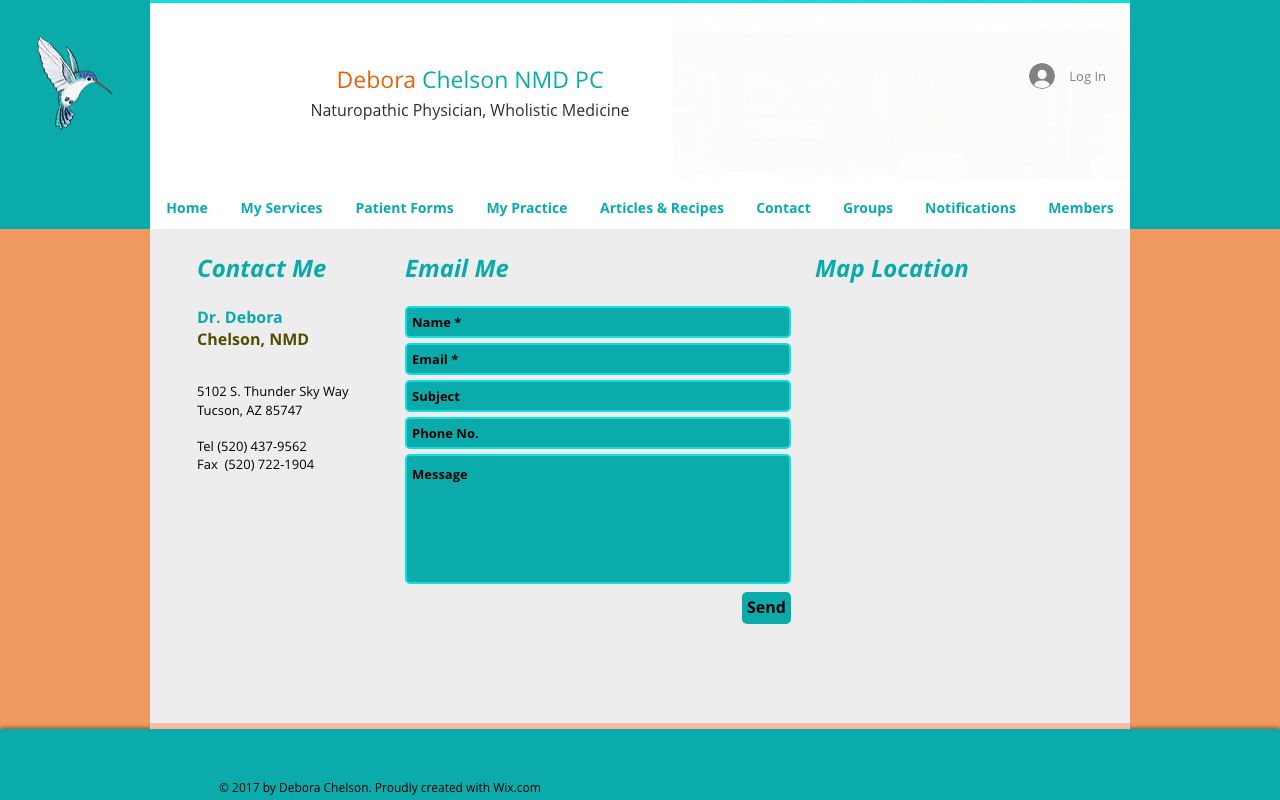Navigate to My Practice
Screen dimensions: 1280x800
pos(526,208)
